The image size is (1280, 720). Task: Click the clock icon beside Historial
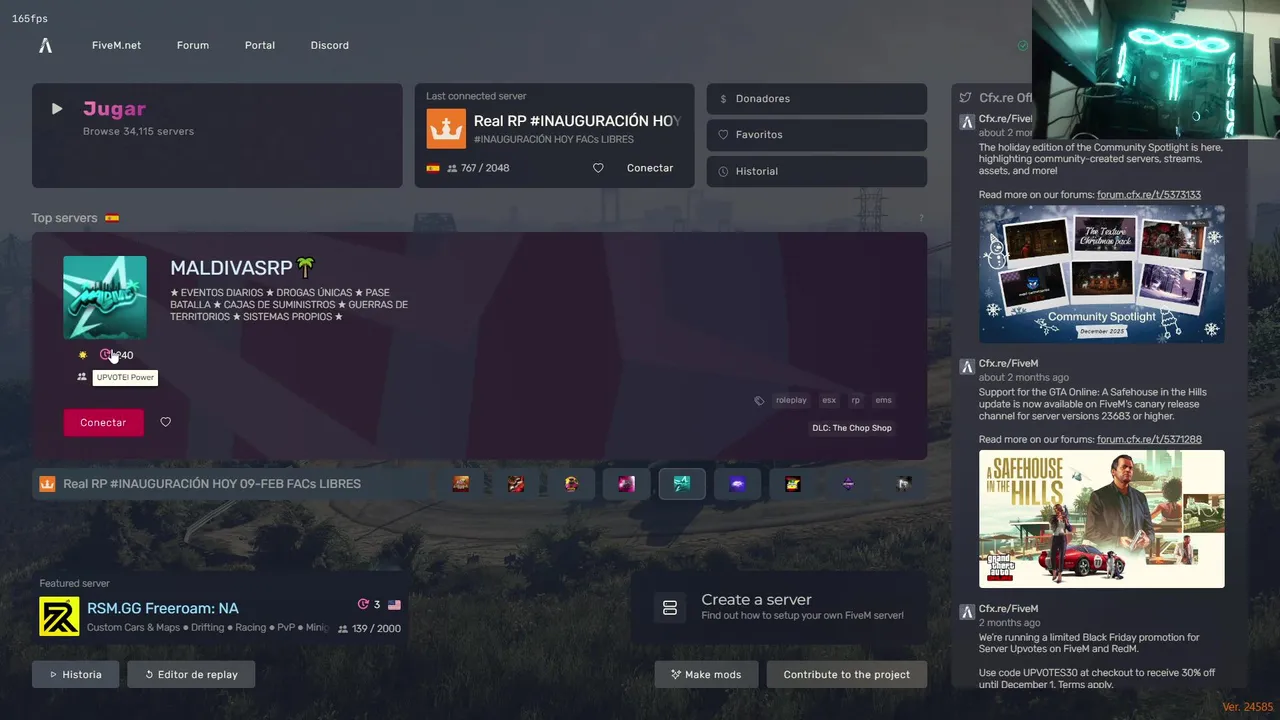point(723,171)
